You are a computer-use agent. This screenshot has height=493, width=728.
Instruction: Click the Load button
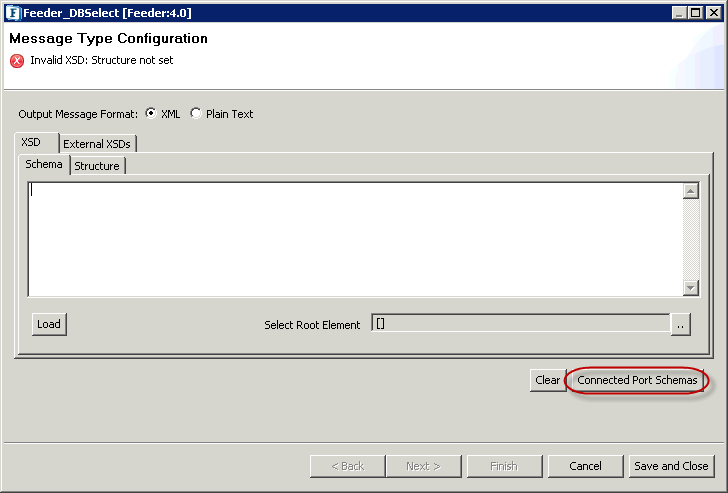point(49,324)
